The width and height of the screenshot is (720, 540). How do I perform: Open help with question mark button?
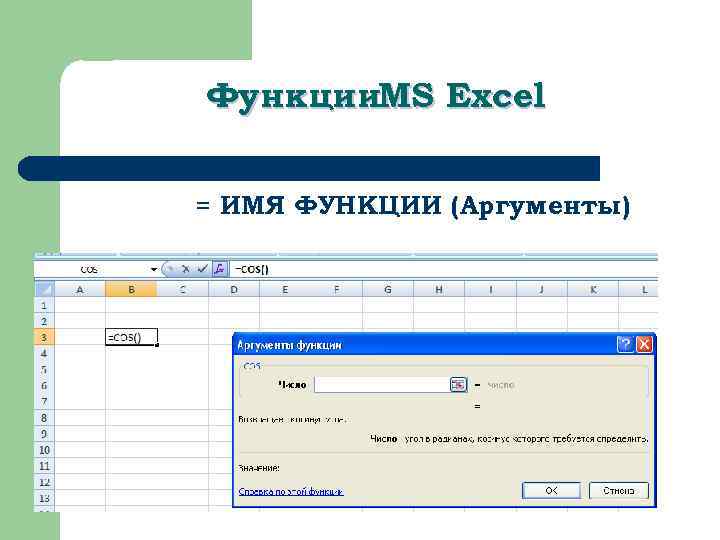[625, 344]
